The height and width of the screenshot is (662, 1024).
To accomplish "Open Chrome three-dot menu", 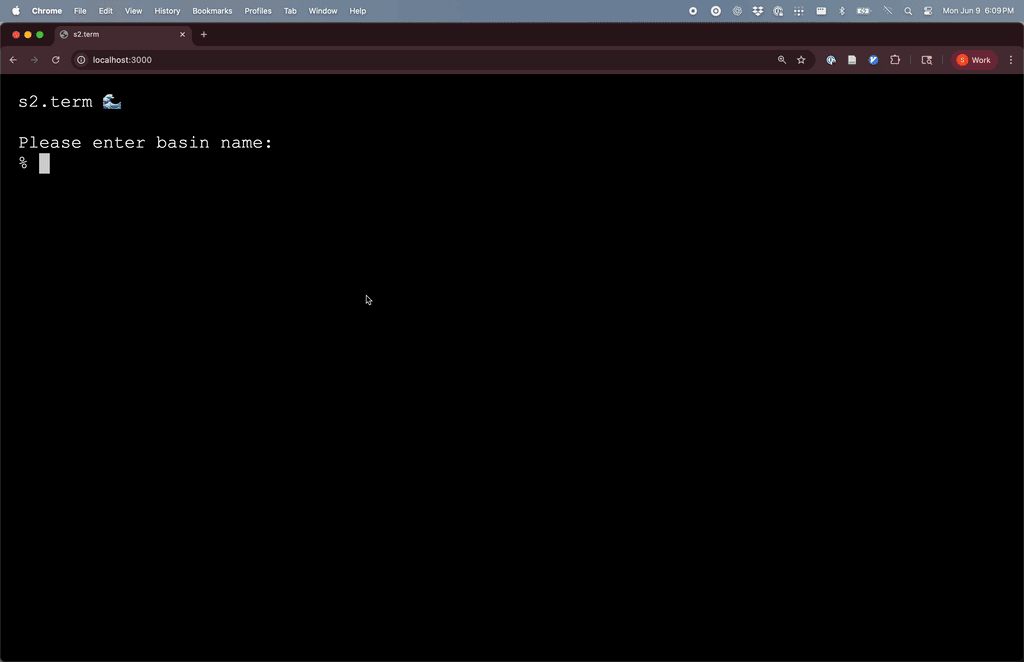I will (x=1011, y=60).
